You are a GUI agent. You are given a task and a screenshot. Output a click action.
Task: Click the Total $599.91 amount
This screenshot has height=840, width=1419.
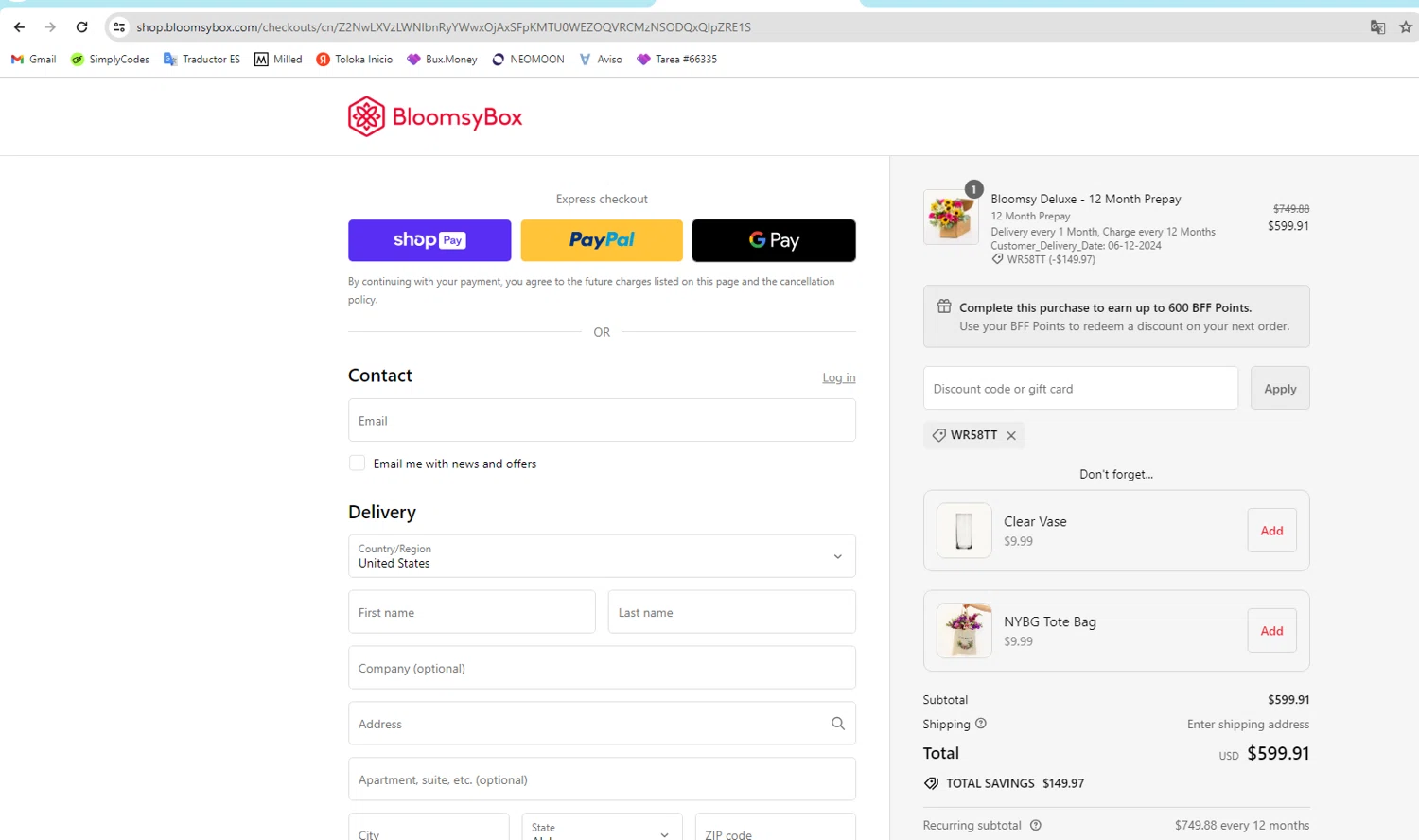tap(1278, 754)
